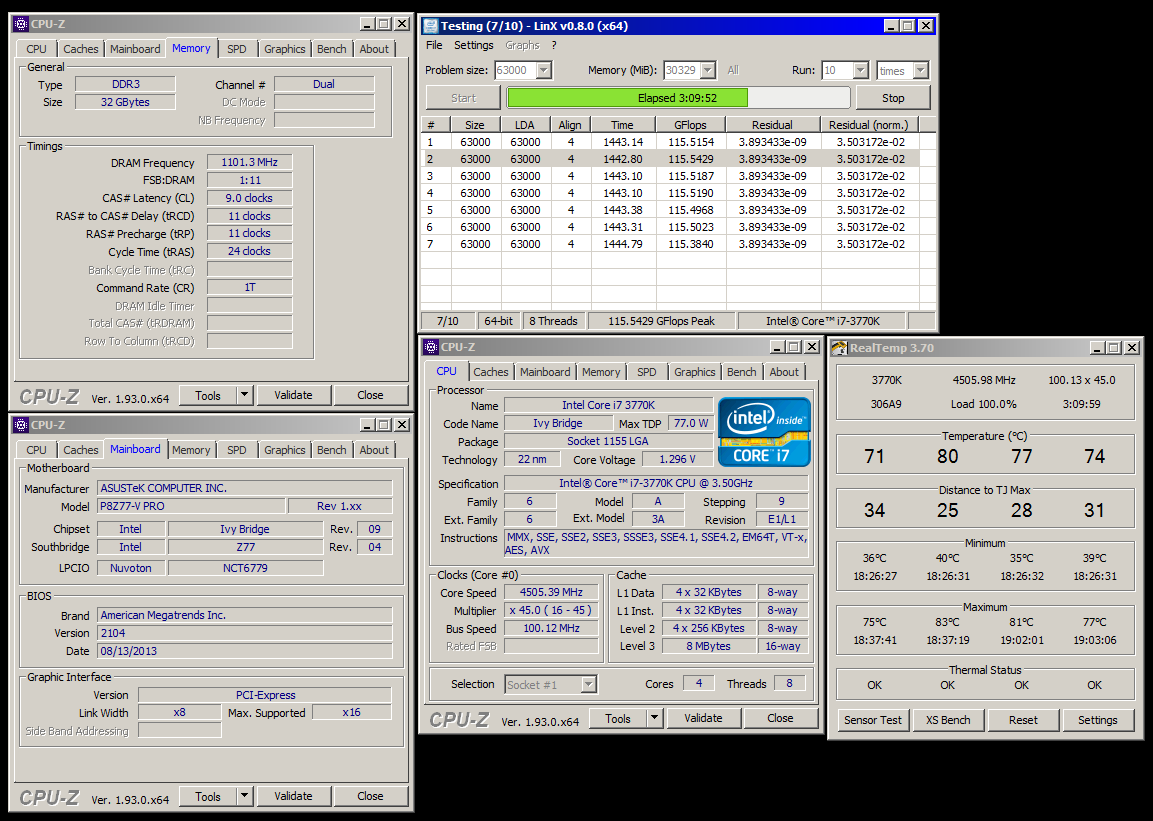The image size is (1153, 821).
Task: Launch XS Bench in RealTemp
Action: 948,720
